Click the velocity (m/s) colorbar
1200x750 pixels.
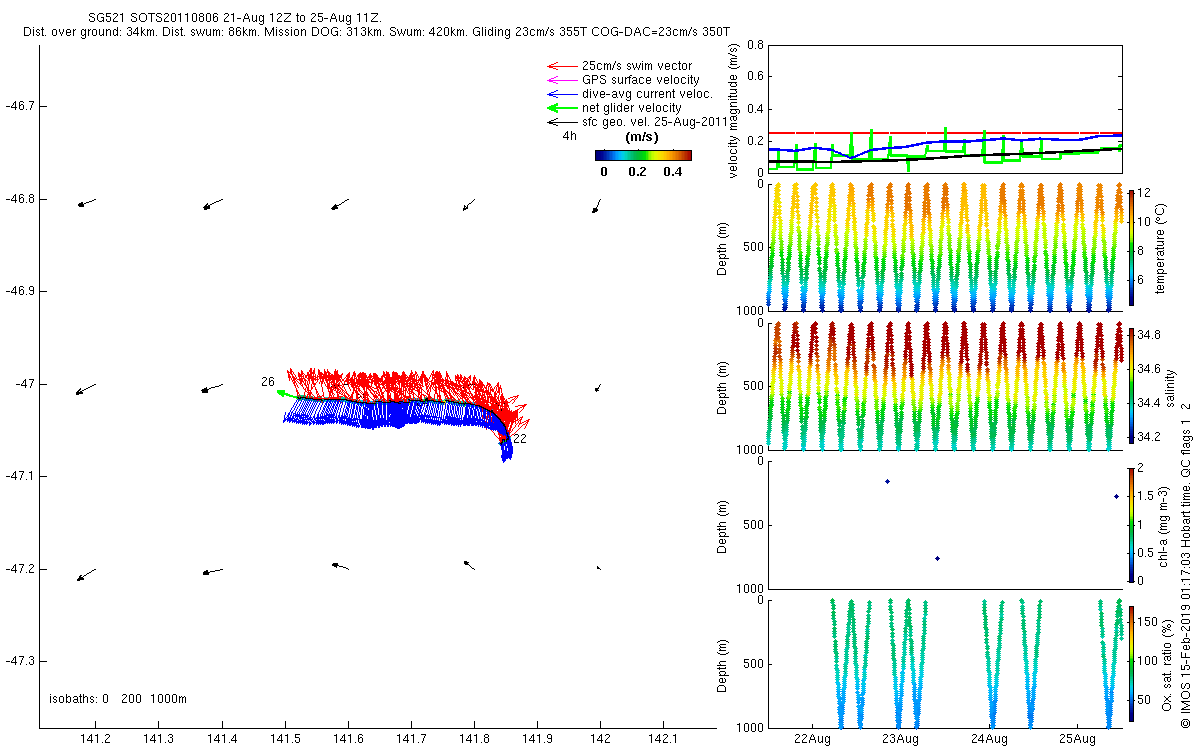point(643,155)
